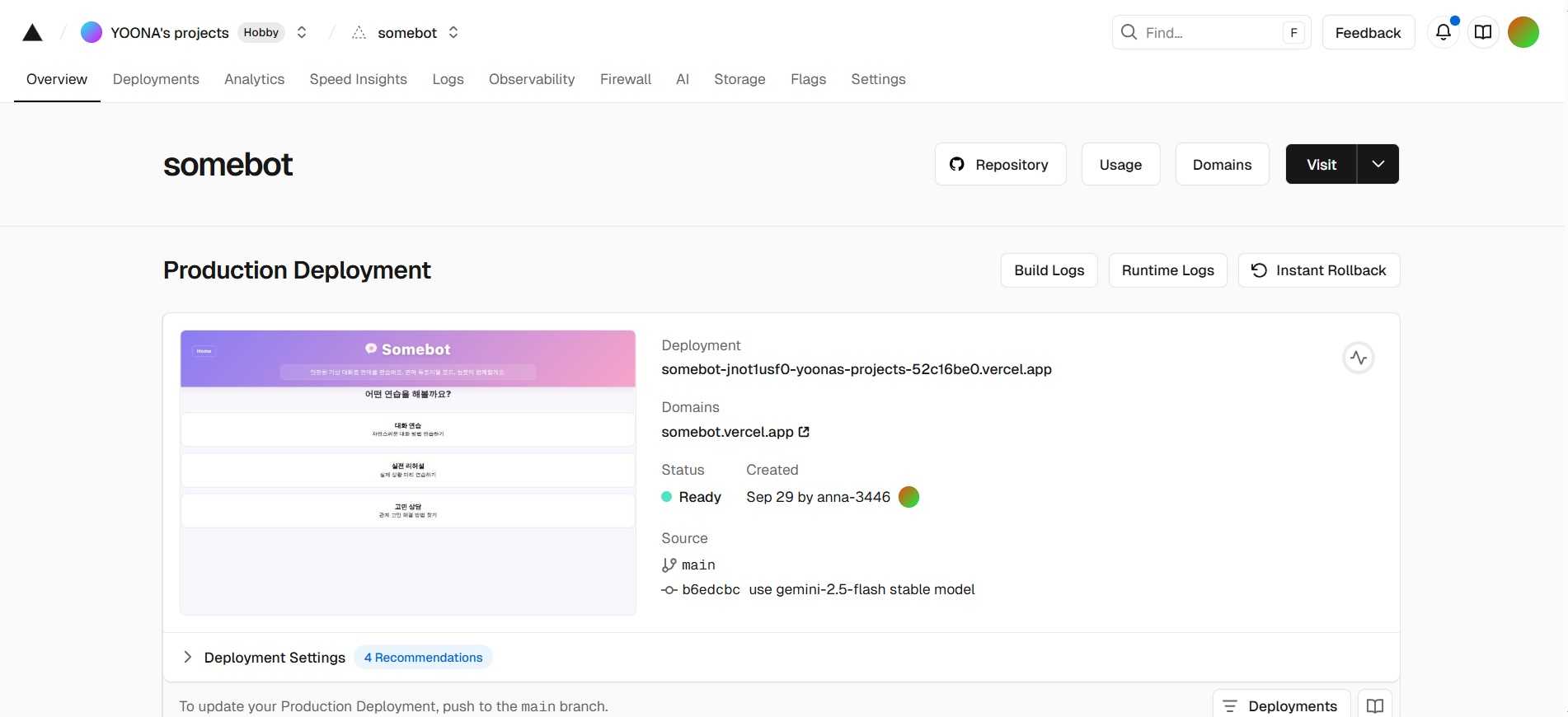The width and height of the screenshot is (1568, 717).
Task: Click the 4 Recommendations badge
Action: tap(423, 657)
